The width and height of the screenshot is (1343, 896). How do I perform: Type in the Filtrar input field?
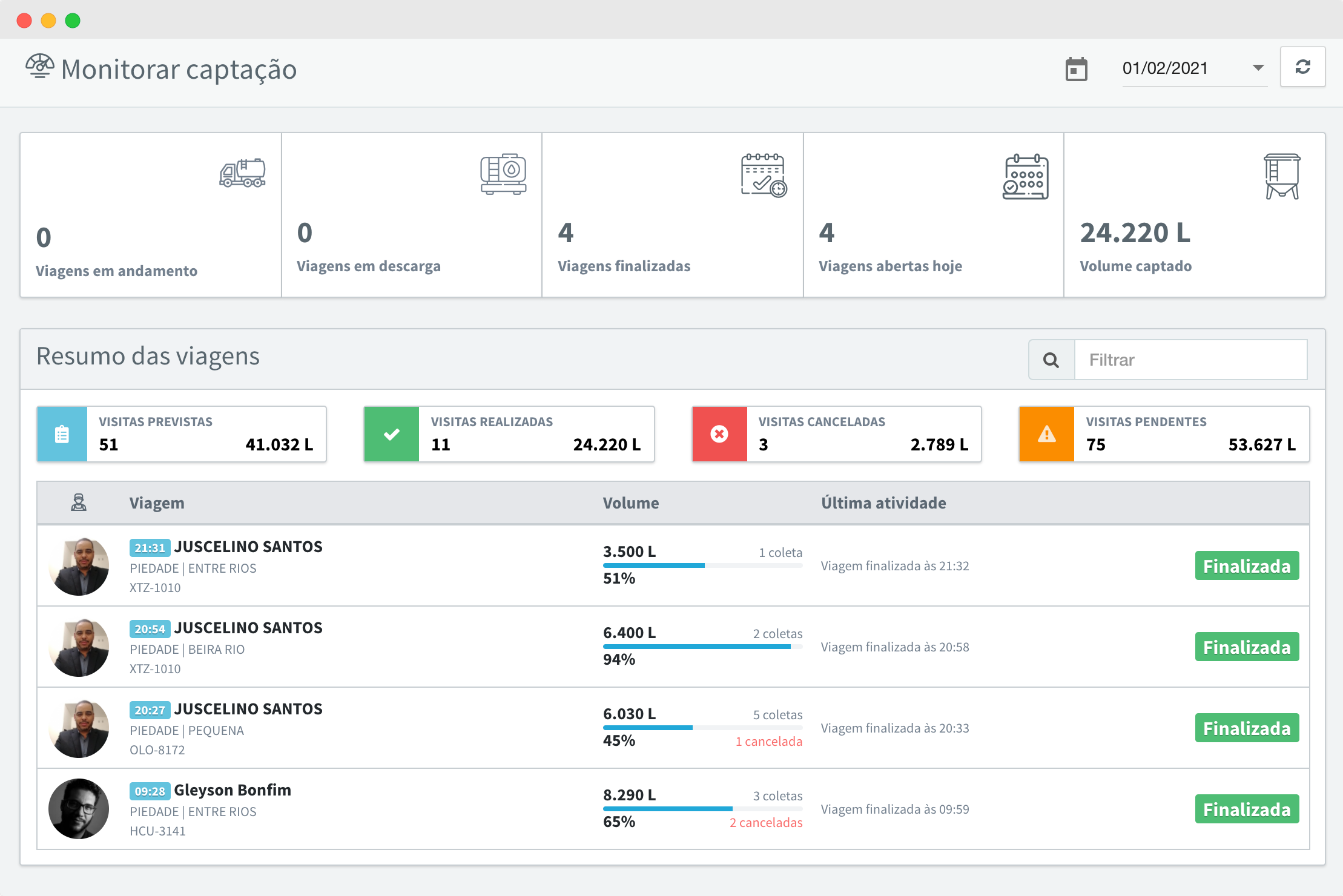coord(1190,360)
